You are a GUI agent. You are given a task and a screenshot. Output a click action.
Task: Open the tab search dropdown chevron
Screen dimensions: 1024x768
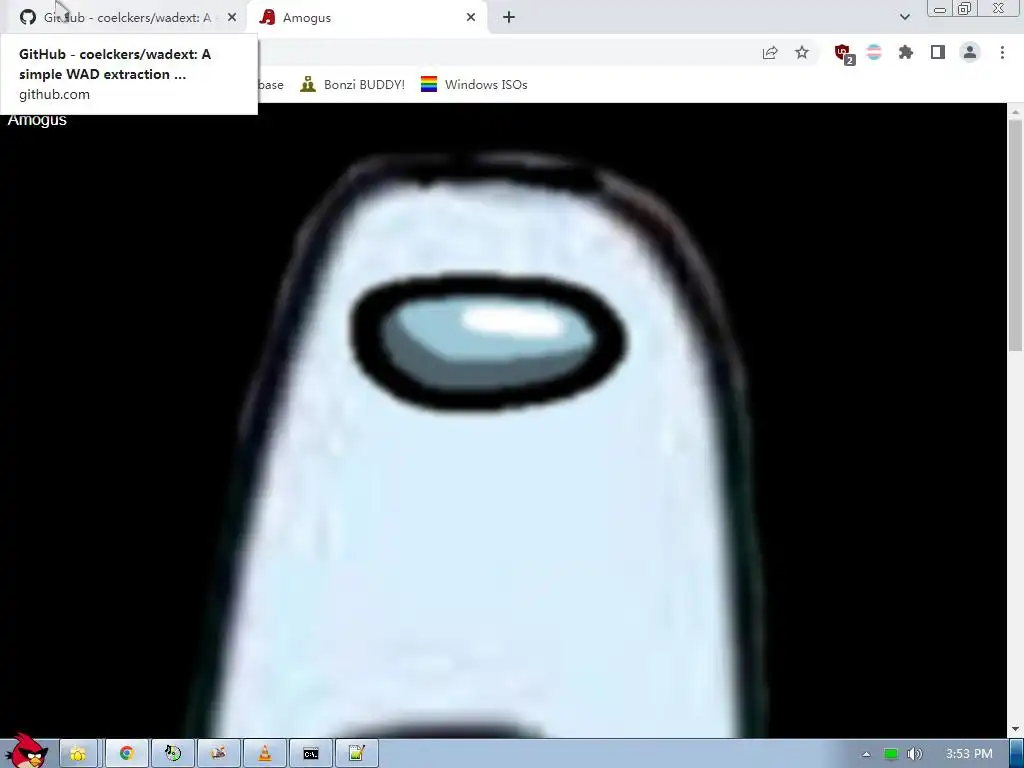tap(904, 17)
